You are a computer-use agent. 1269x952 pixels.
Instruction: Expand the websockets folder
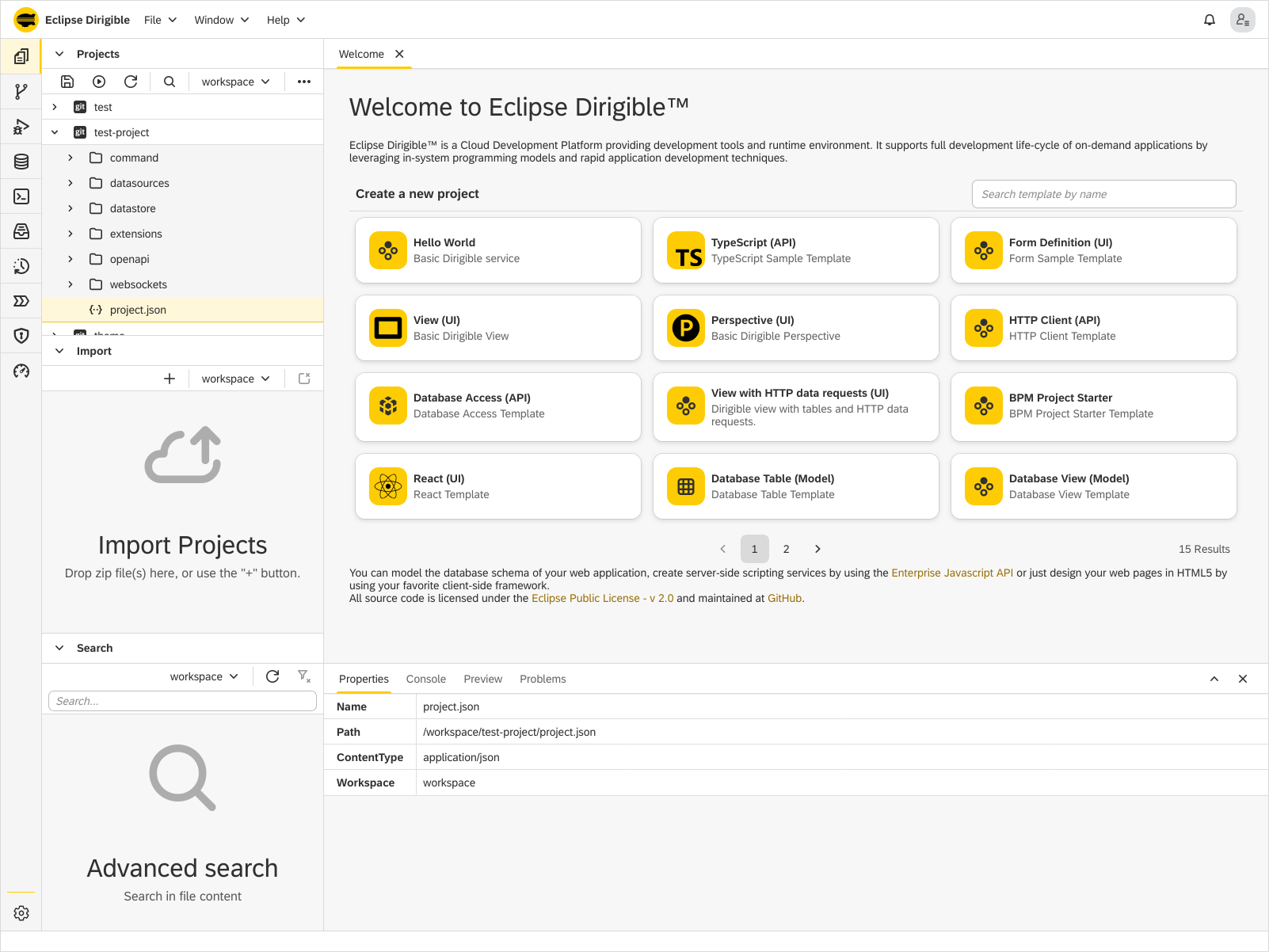[x=70, y=284]
